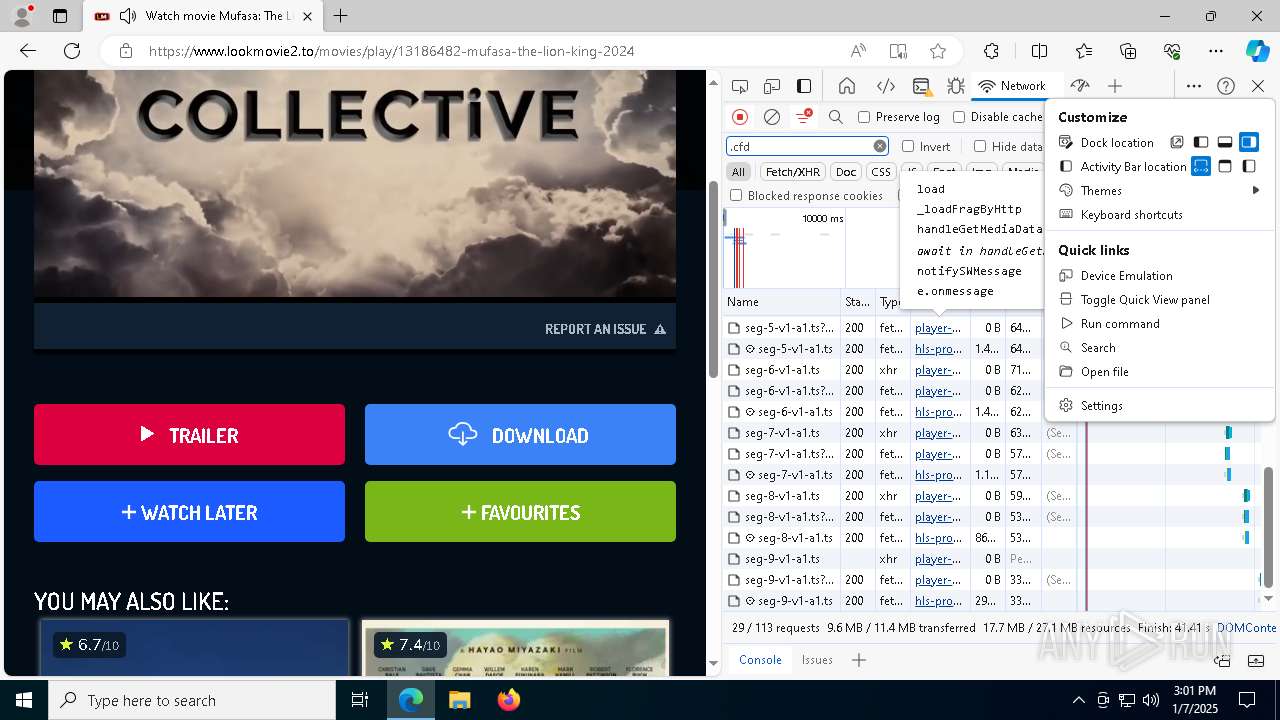
Task: Open Settings from the Customize menu
Action: click(1160, 405)
